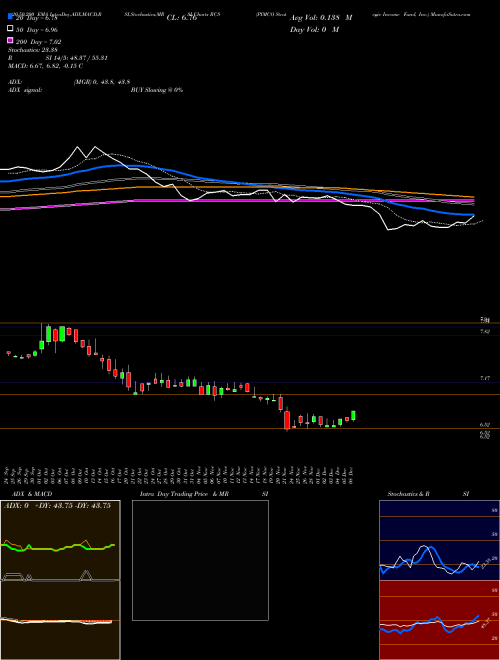Select the '200 Day = 7.02' legend text
The height and width of the screenshot is (660, 500).
38,42
